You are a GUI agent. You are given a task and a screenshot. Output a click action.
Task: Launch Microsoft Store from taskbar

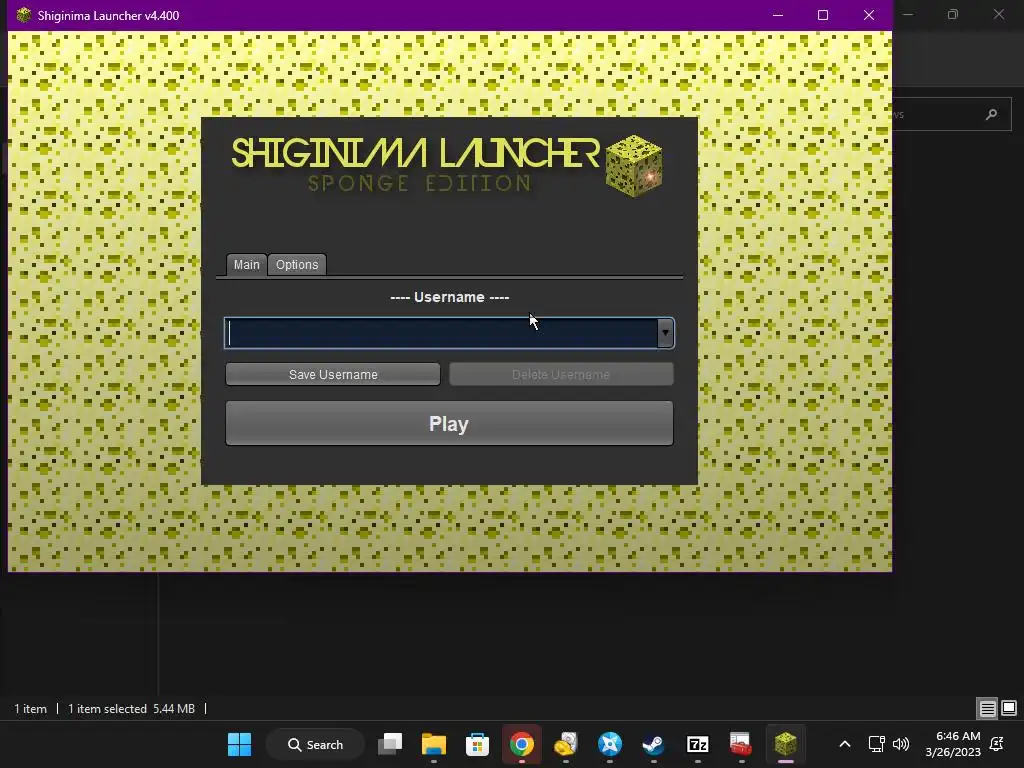477,744
